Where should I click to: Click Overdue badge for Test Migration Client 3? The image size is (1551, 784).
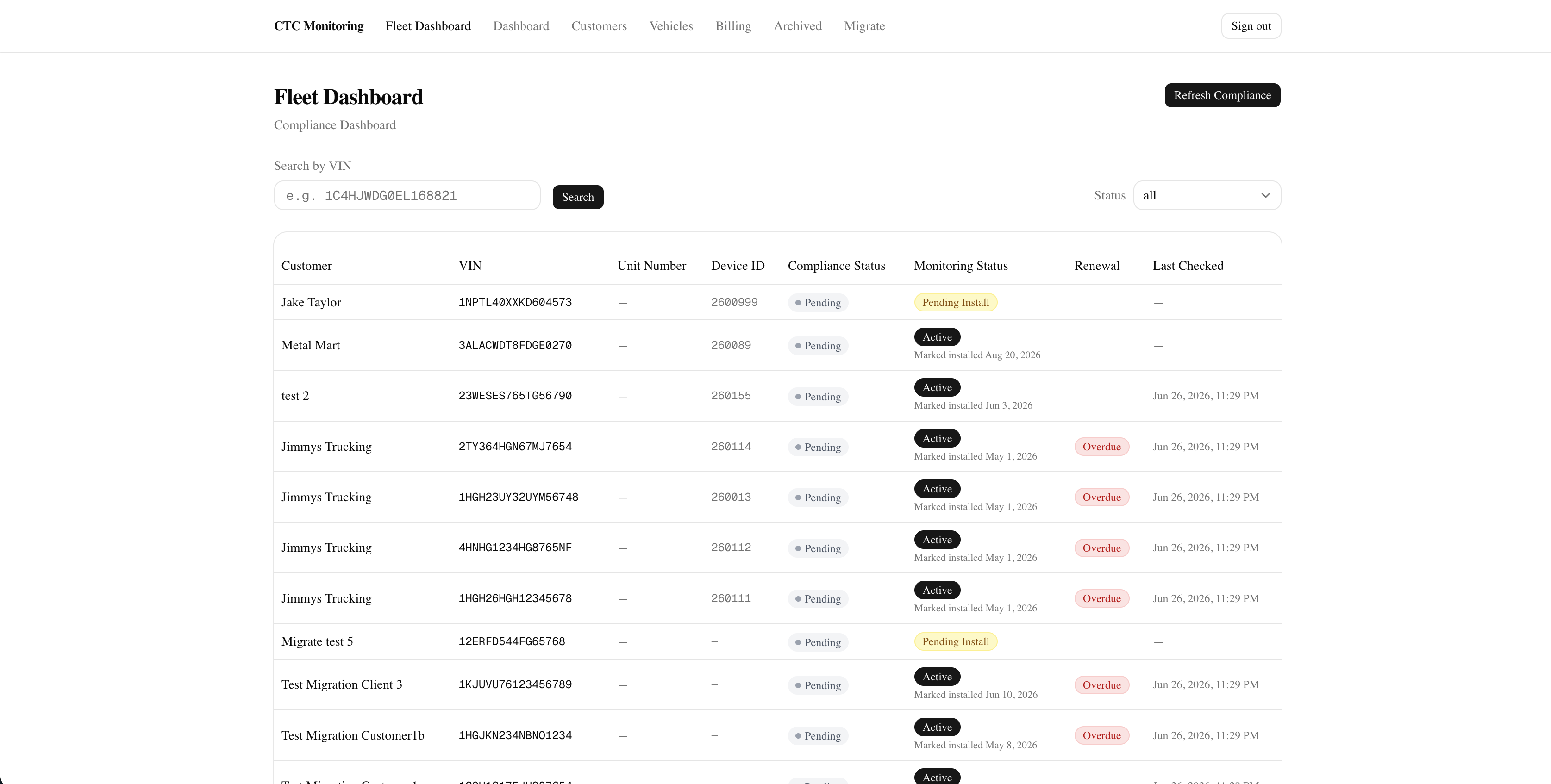click(1101, 684)
